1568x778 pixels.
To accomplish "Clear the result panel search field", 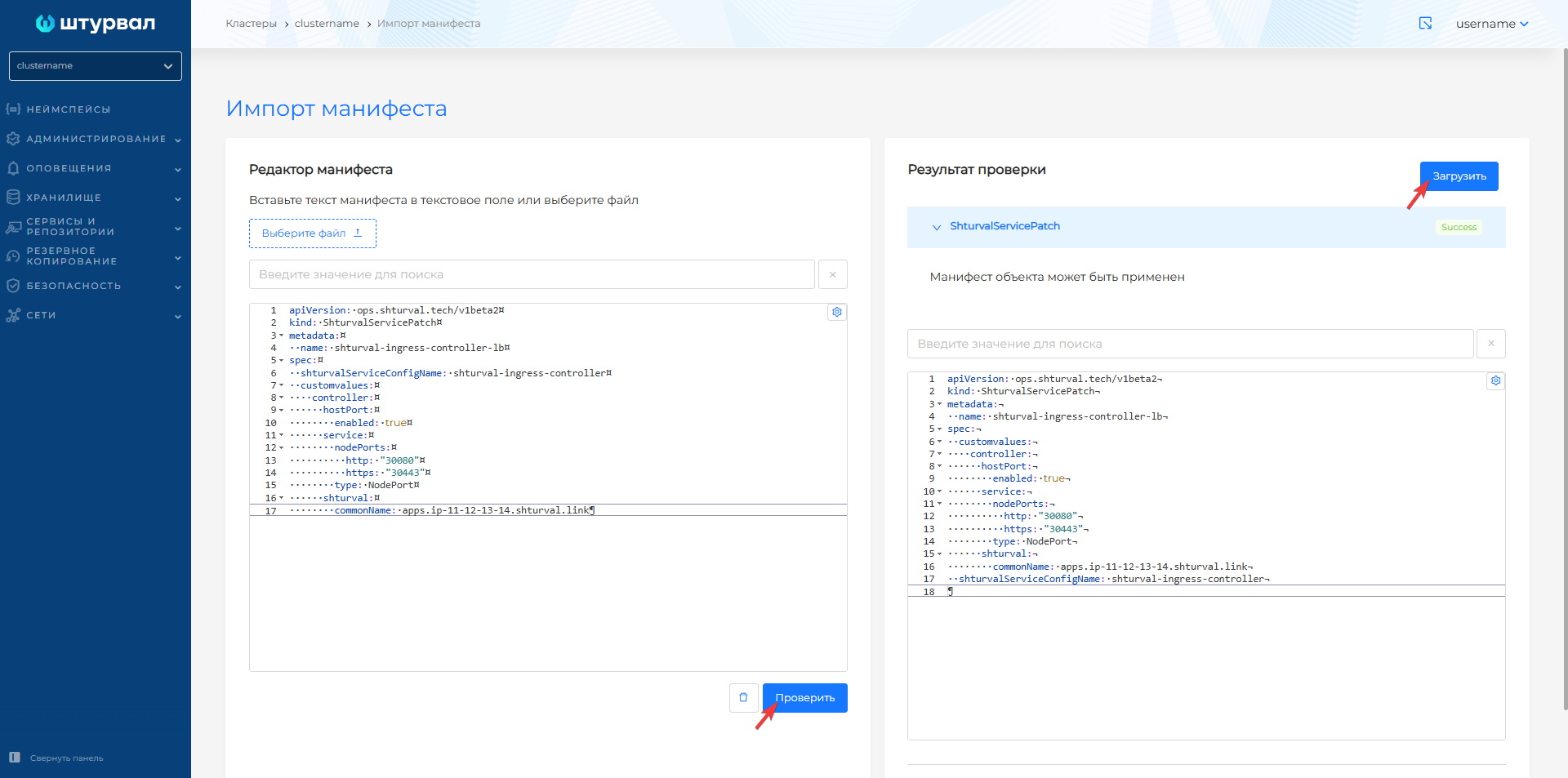I will click(1490, 344).
